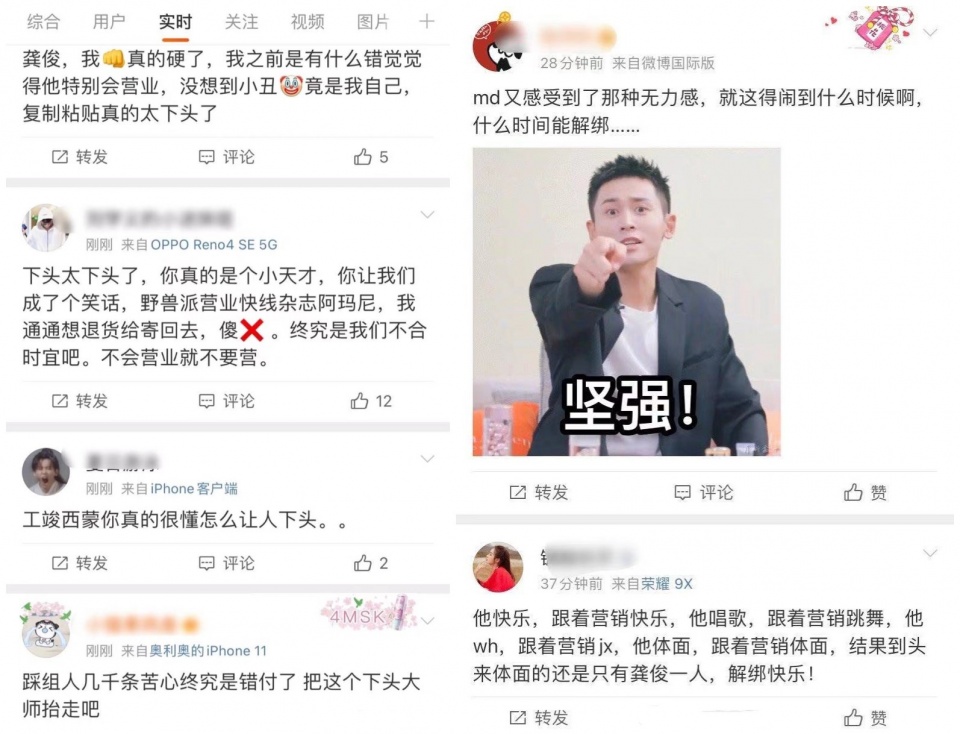
Task: Select the 图片 tab
Action: (373, 22)
